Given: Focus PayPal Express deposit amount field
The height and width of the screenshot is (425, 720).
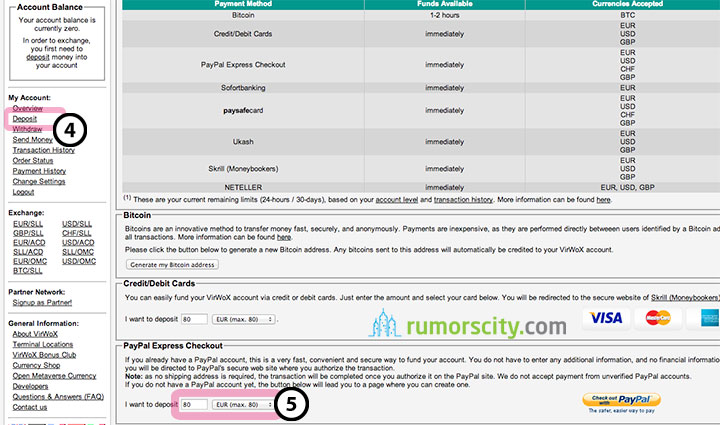Looking at the screenshot, I should [194, 405].
